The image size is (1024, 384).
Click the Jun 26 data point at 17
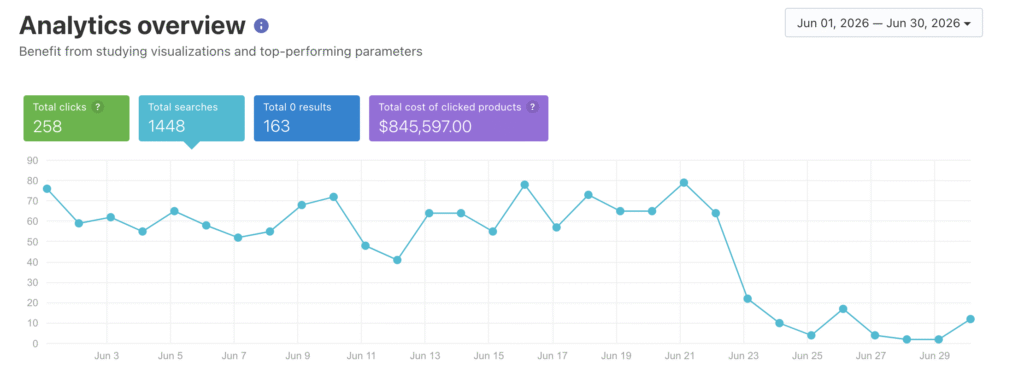843,309
